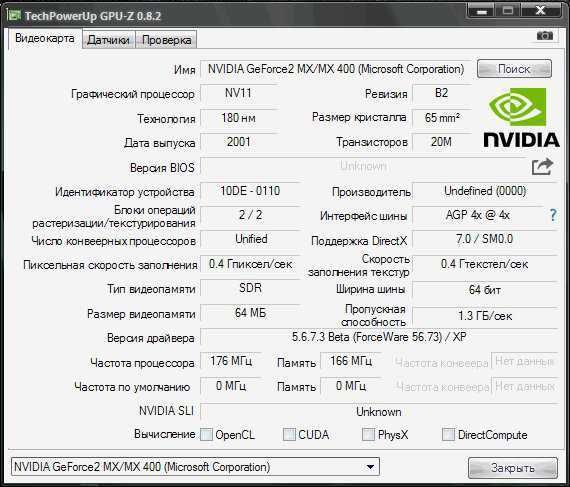Click the Имя field with GeForce2 MX
The width and height of the screenshot is (570, 487).
click(x=336, y=69)
